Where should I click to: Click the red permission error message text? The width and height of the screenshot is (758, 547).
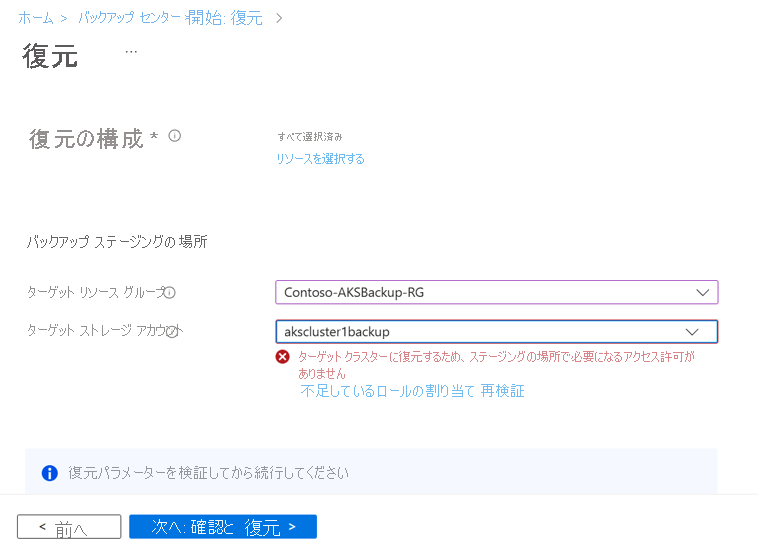pyautogui.click(x=496, y=365)
